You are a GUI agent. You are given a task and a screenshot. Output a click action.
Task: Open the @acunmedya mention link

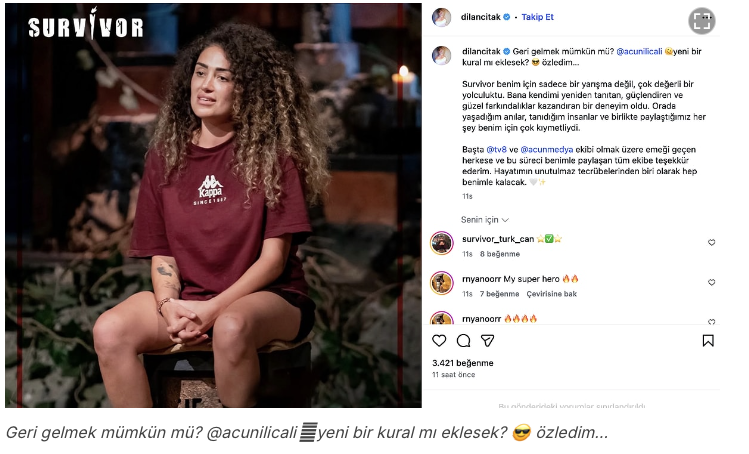[546, 150]
